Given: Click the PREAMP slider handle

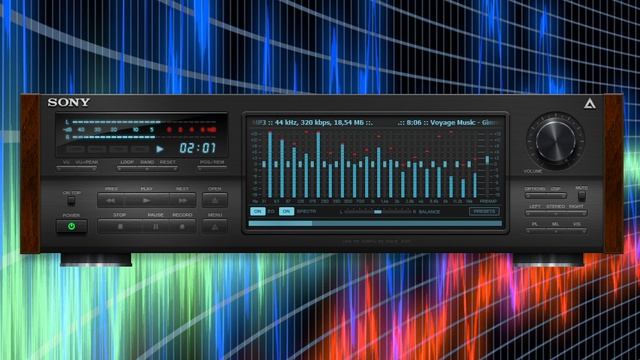Looking at the screenshot, I should [x=487, y=160].
